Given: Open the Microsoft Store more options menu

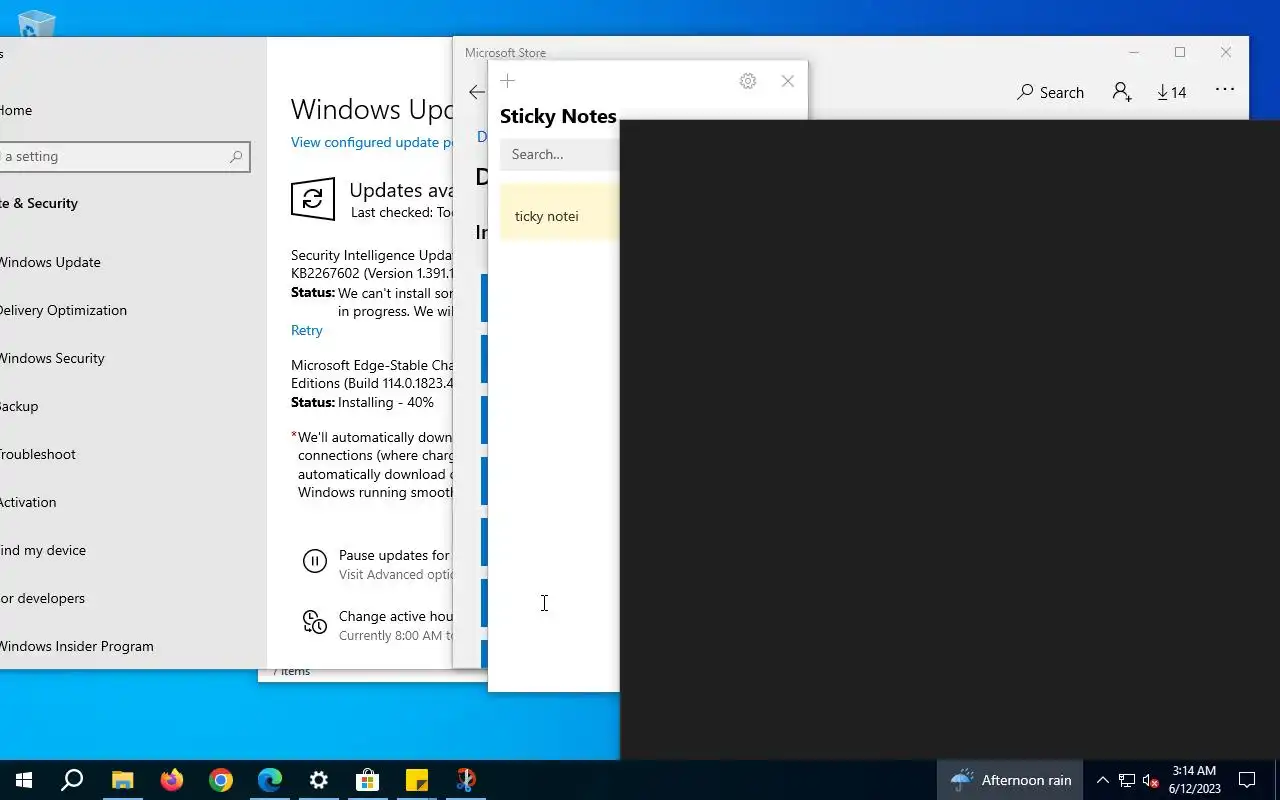Looking at the screenshot, I should 1225,90.
